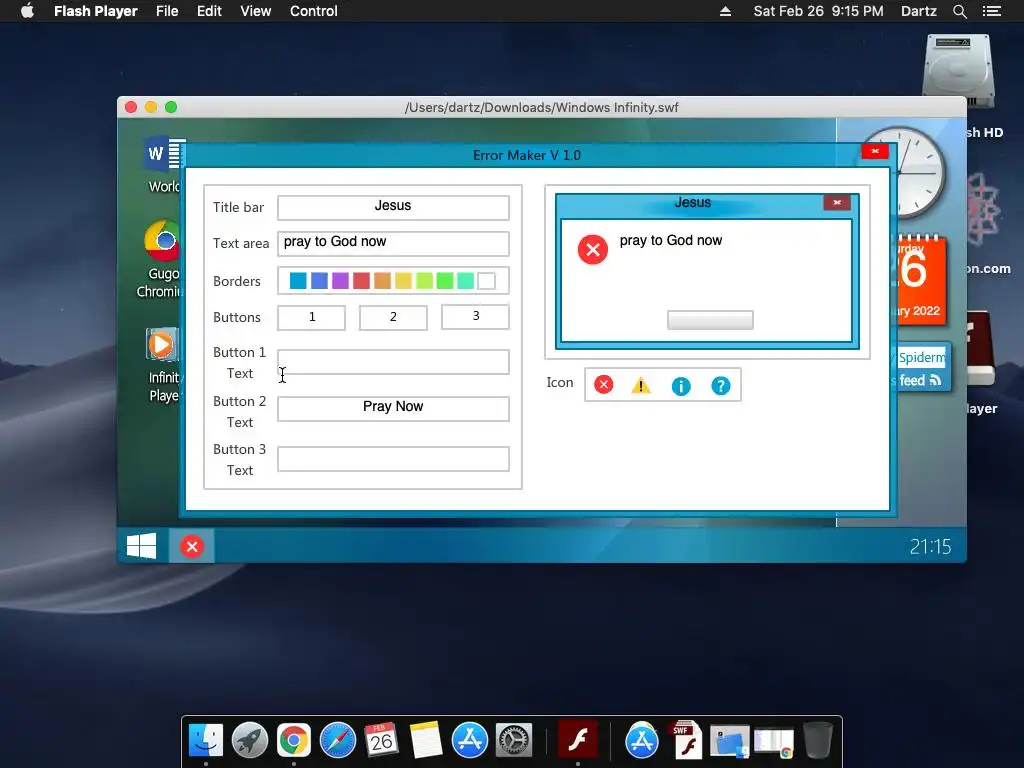Click the Flash Player icon in Dock
Image resolution: width=1024 pixels, height=768 pixels.
click(578, 741)
